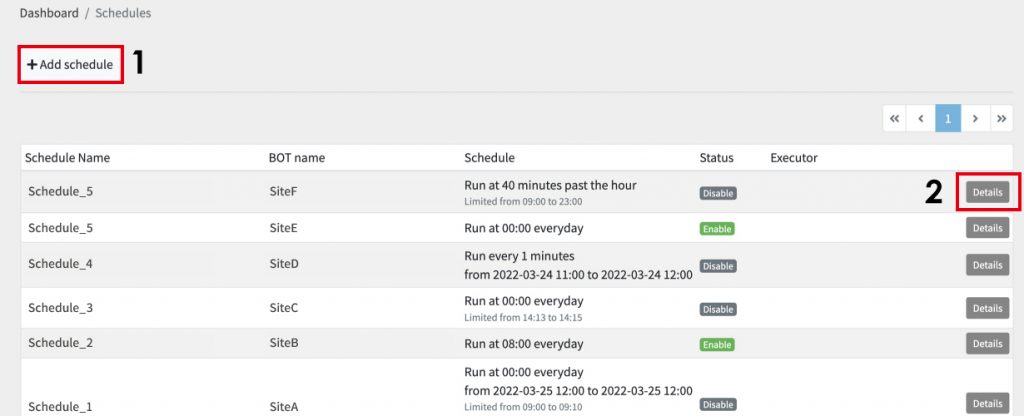
Task: Go to next page arrow
Action: [975, 118]
